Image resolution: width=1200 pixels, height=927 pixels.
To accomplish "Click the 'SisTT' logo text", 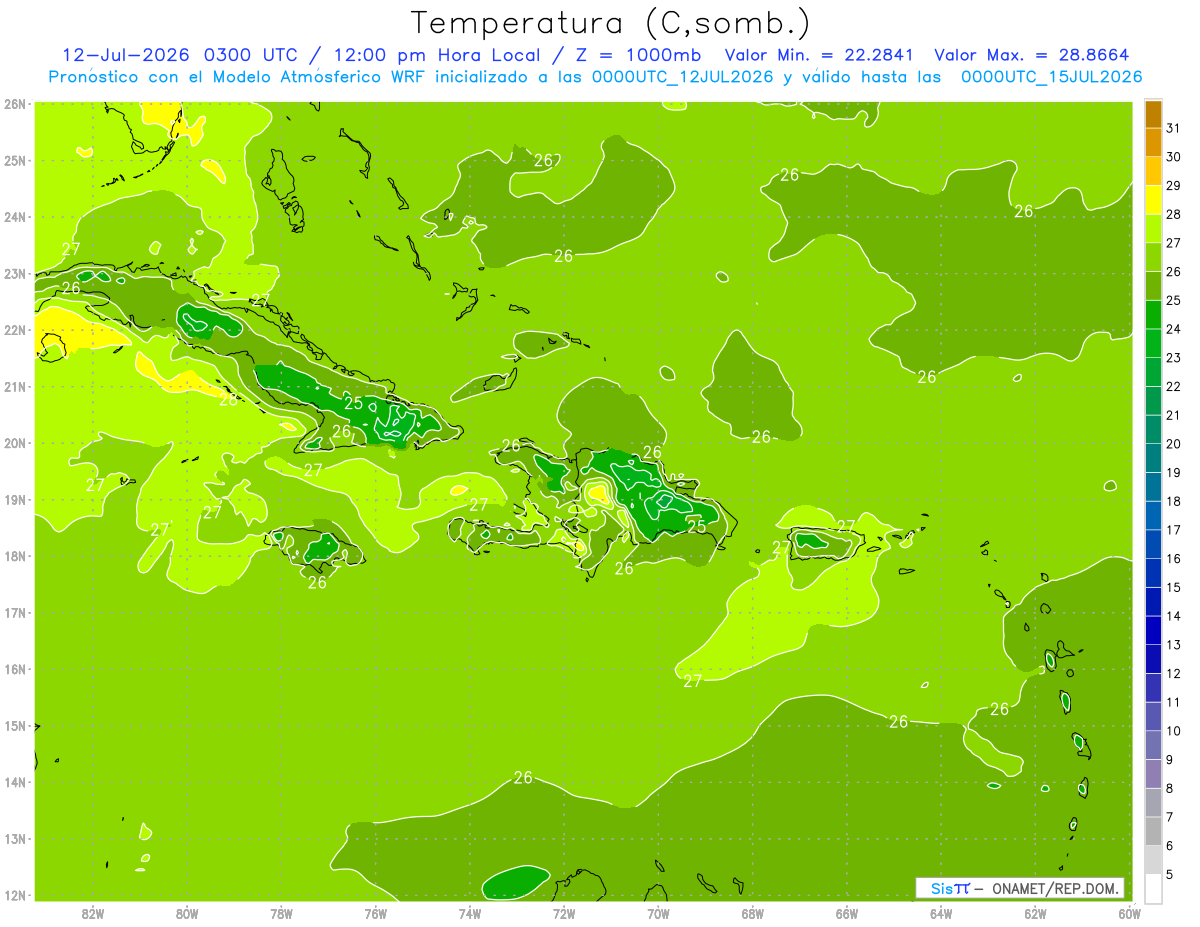I will point(950,888).
